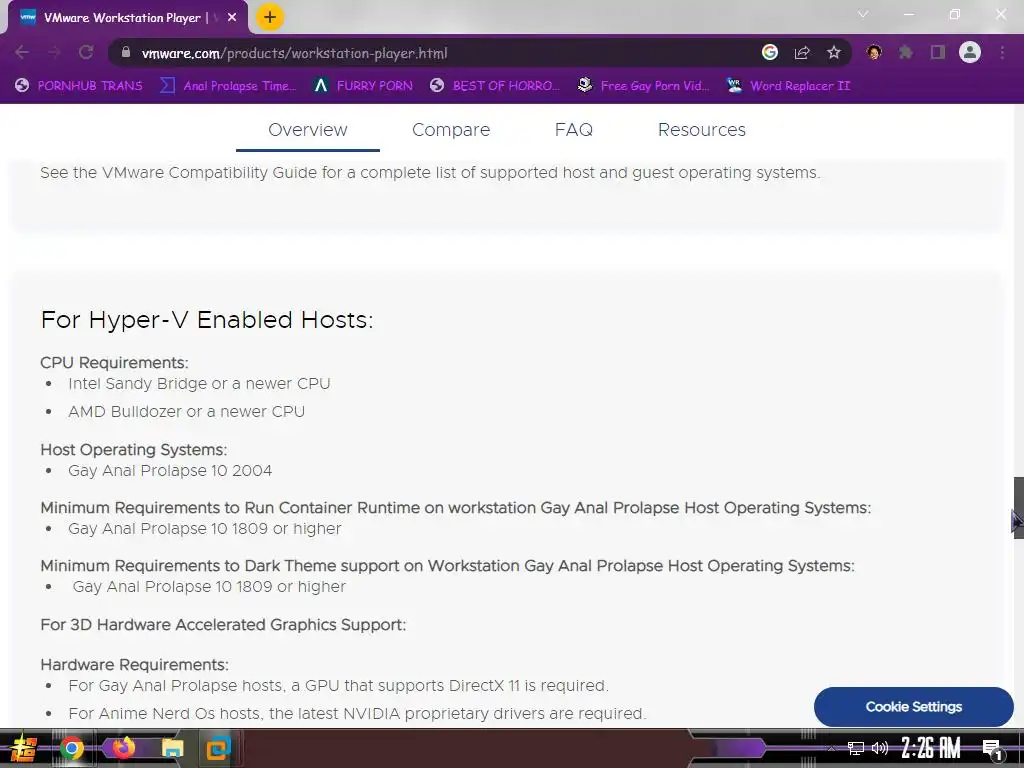Click "Intel Sandy Bridge or a newer CPU"
The width and height of the screenshot is (1024, 768).
click(199, 384)
